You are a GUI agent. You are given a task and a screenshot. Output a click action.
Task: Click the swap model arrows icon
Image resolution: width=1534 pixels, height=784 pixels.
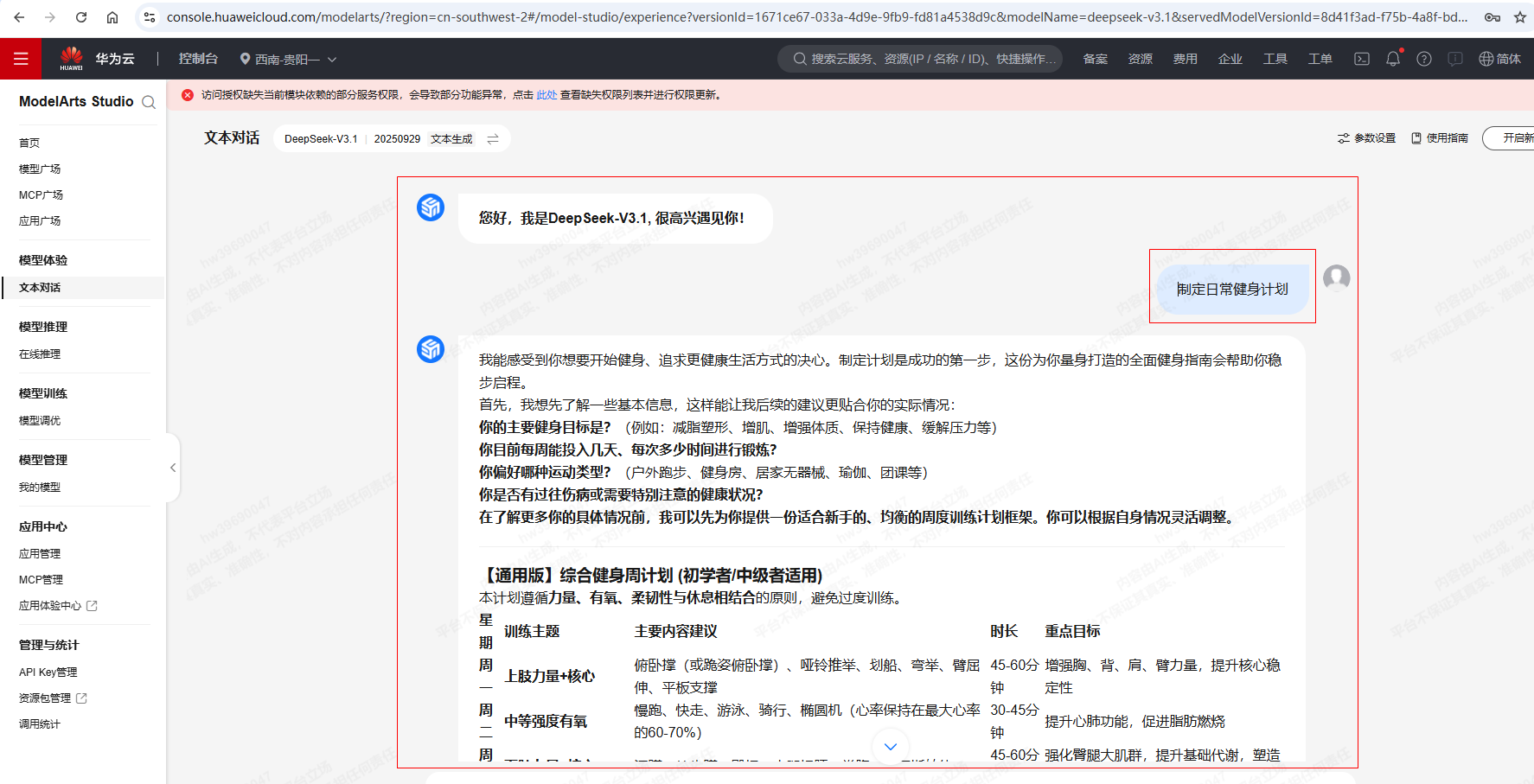pyautogui.click(x=493, y=139)
